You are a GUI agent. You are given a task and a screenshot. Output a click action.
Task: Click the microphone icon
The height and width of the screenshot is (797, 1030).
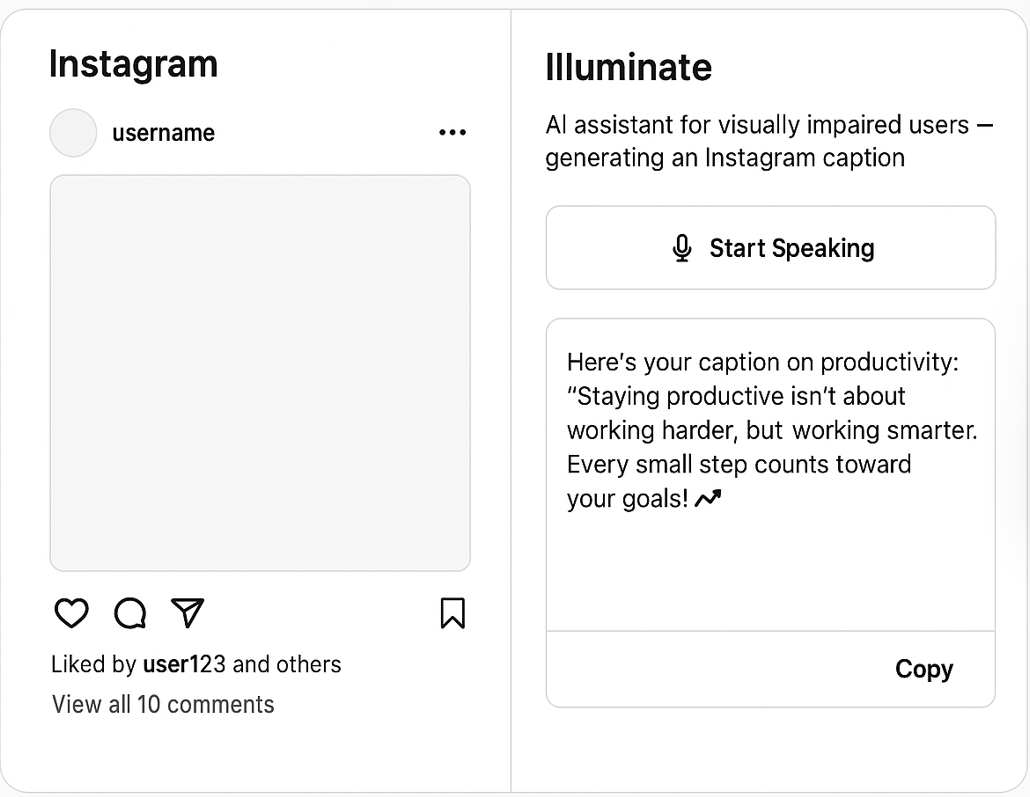point(682,248)
